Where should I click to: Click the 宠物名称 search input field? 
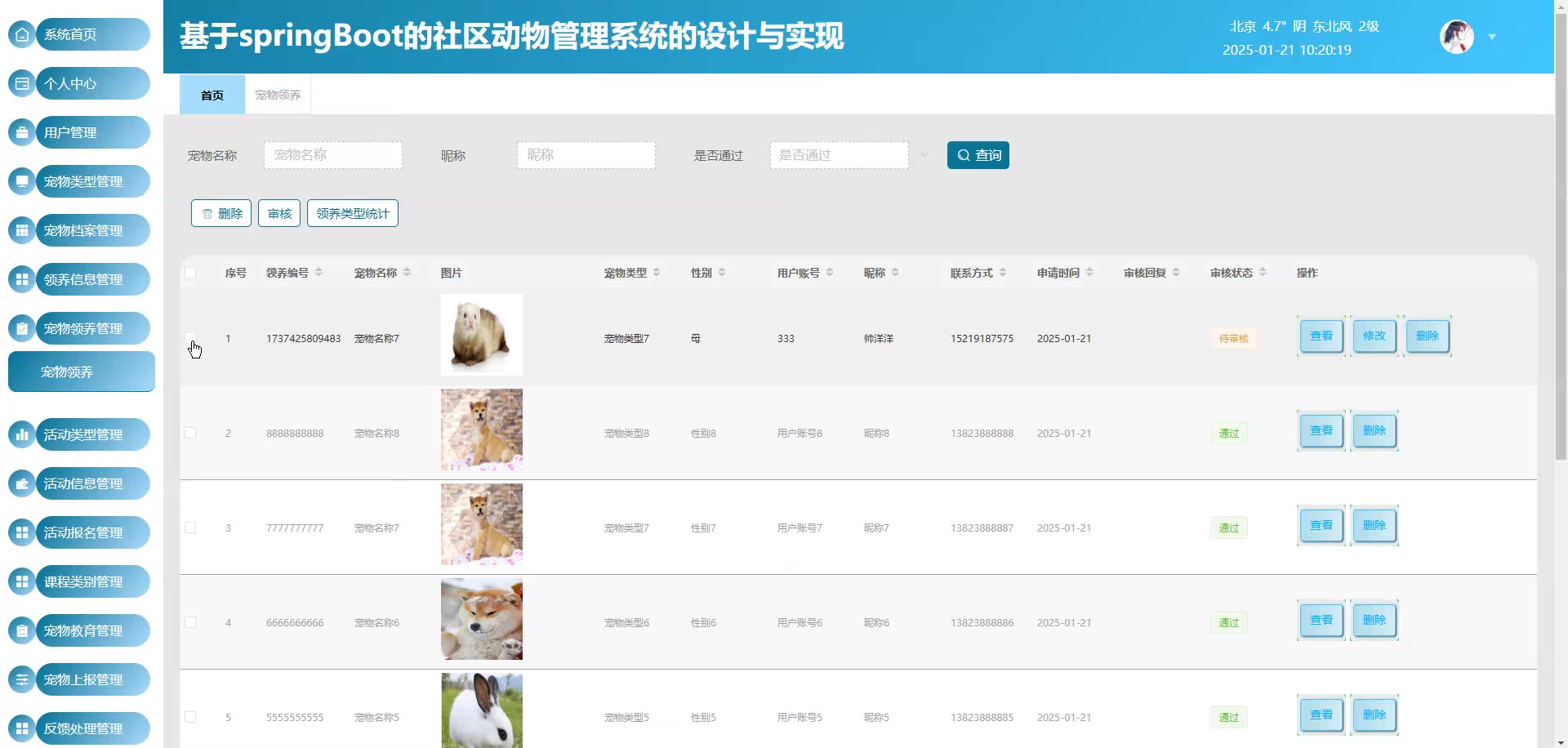(x=333, y=155)
